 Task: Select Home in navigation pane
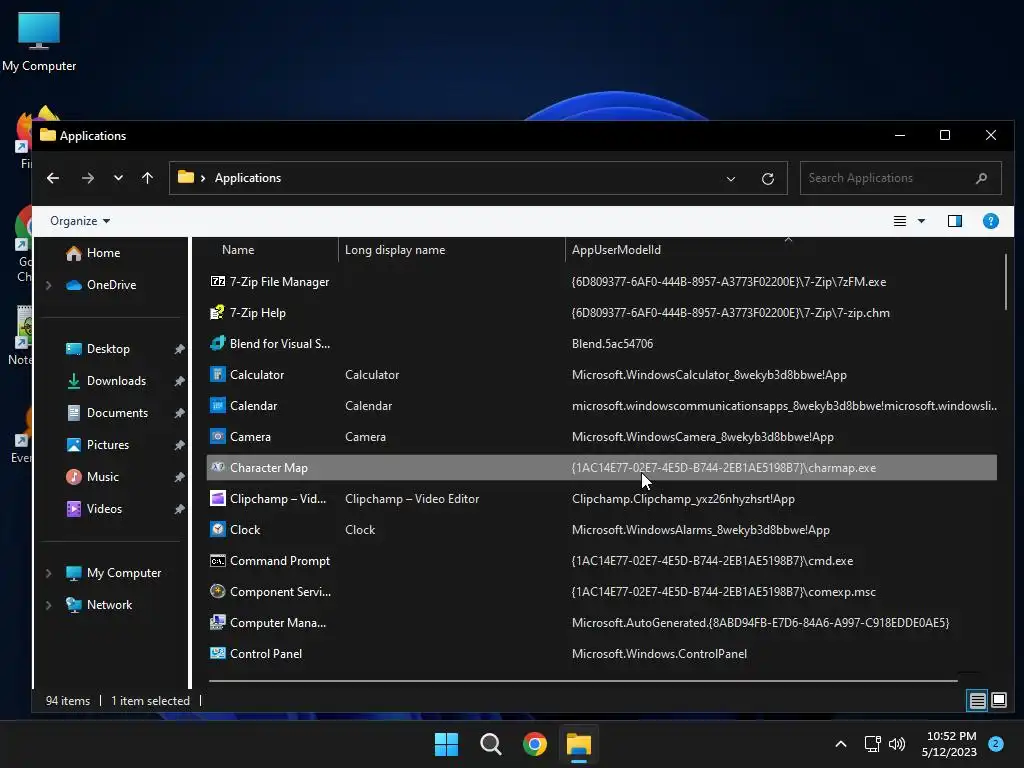103,253
